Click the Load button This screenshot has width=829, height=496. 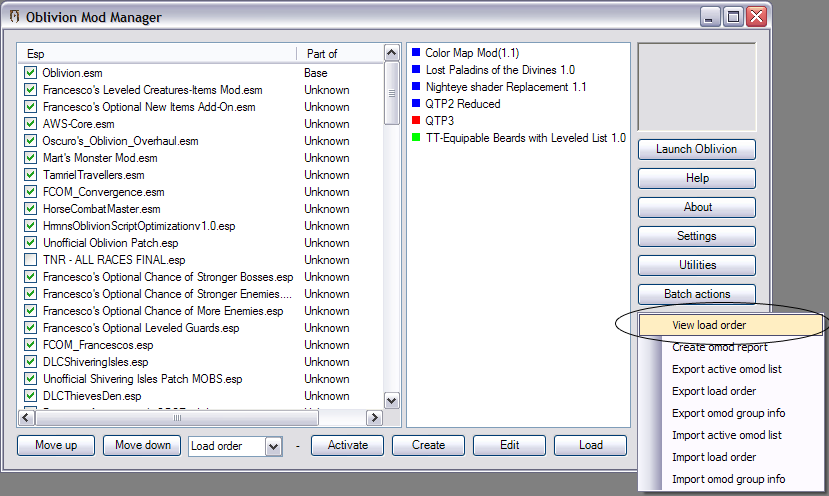591,445
